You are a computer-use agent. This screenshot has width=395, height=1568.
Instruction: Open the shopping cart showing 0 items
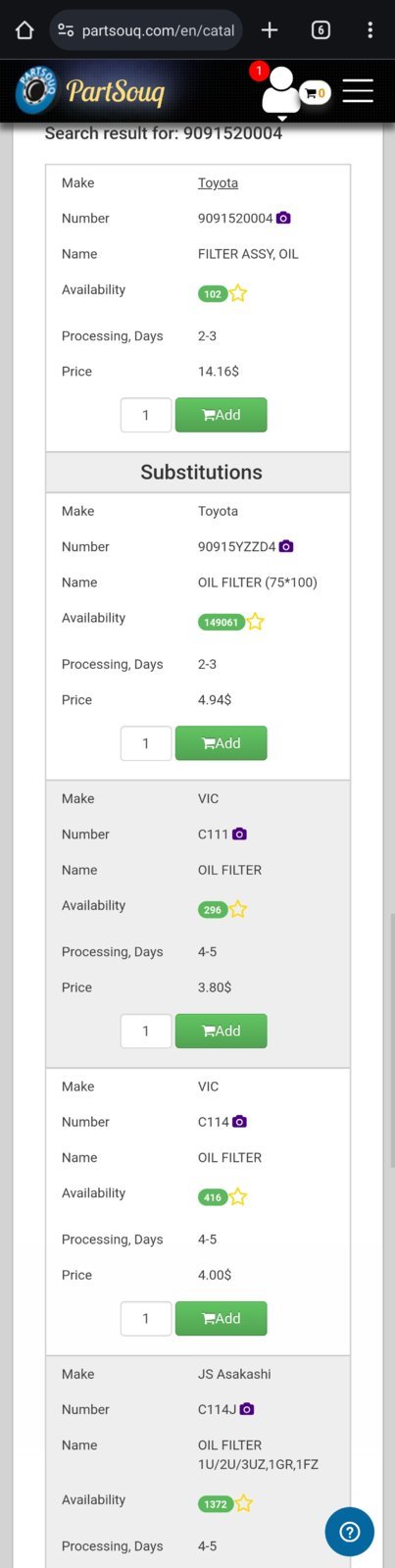tap(315, 93)
